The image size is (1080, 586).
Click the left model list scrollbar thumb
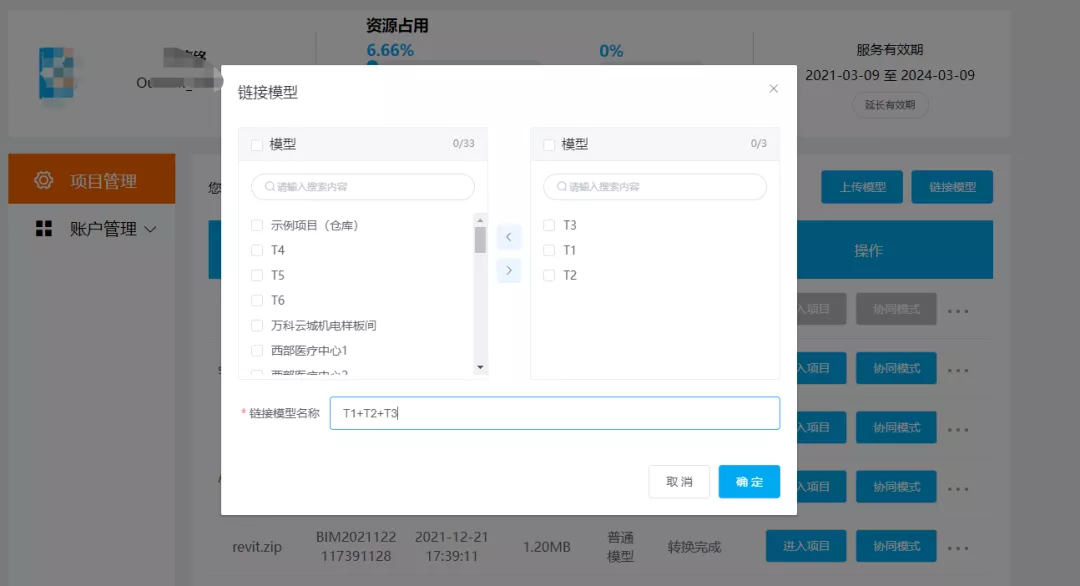[480, 240]
